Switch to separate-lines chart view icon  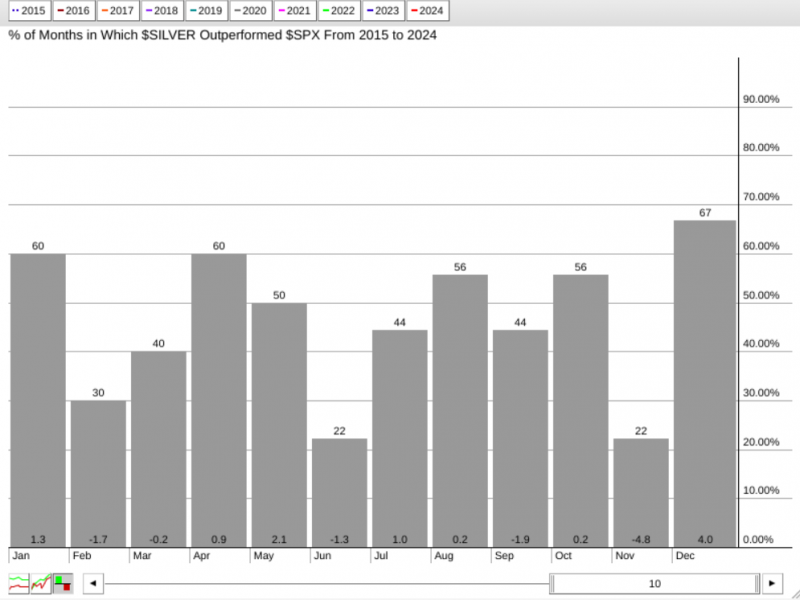tap(19, 583)
